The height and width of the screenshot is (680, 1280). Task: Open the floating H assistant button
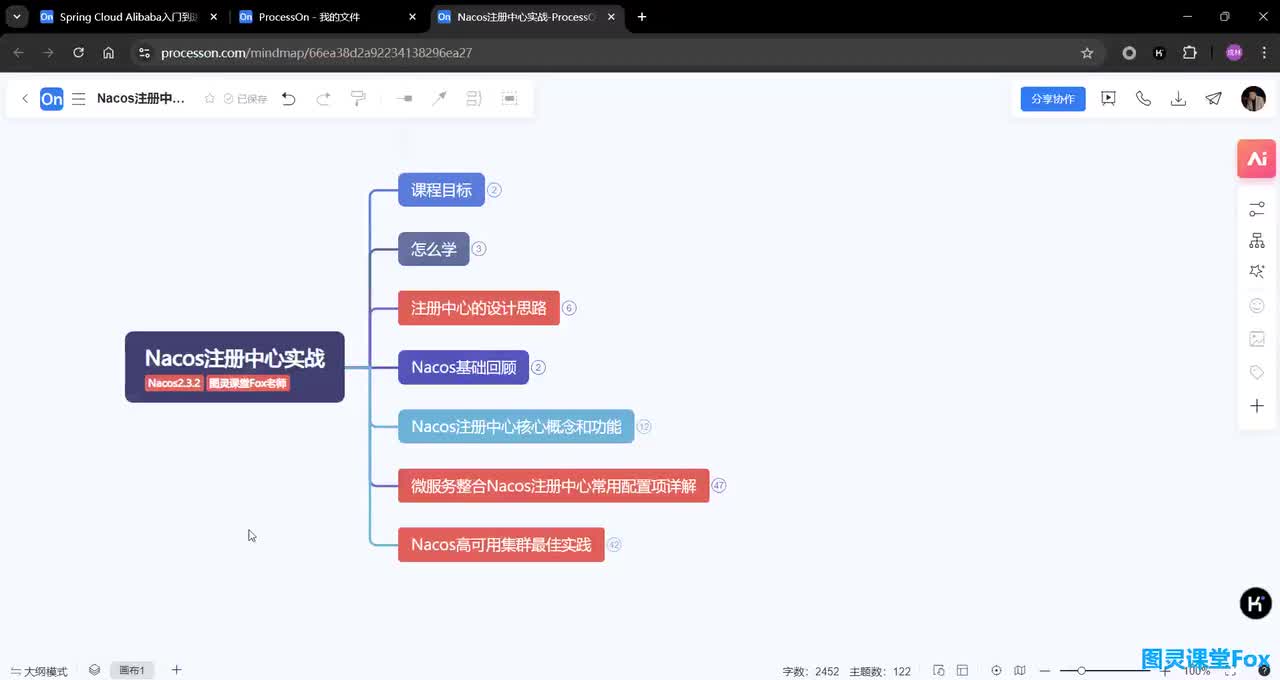[1256, 603]
